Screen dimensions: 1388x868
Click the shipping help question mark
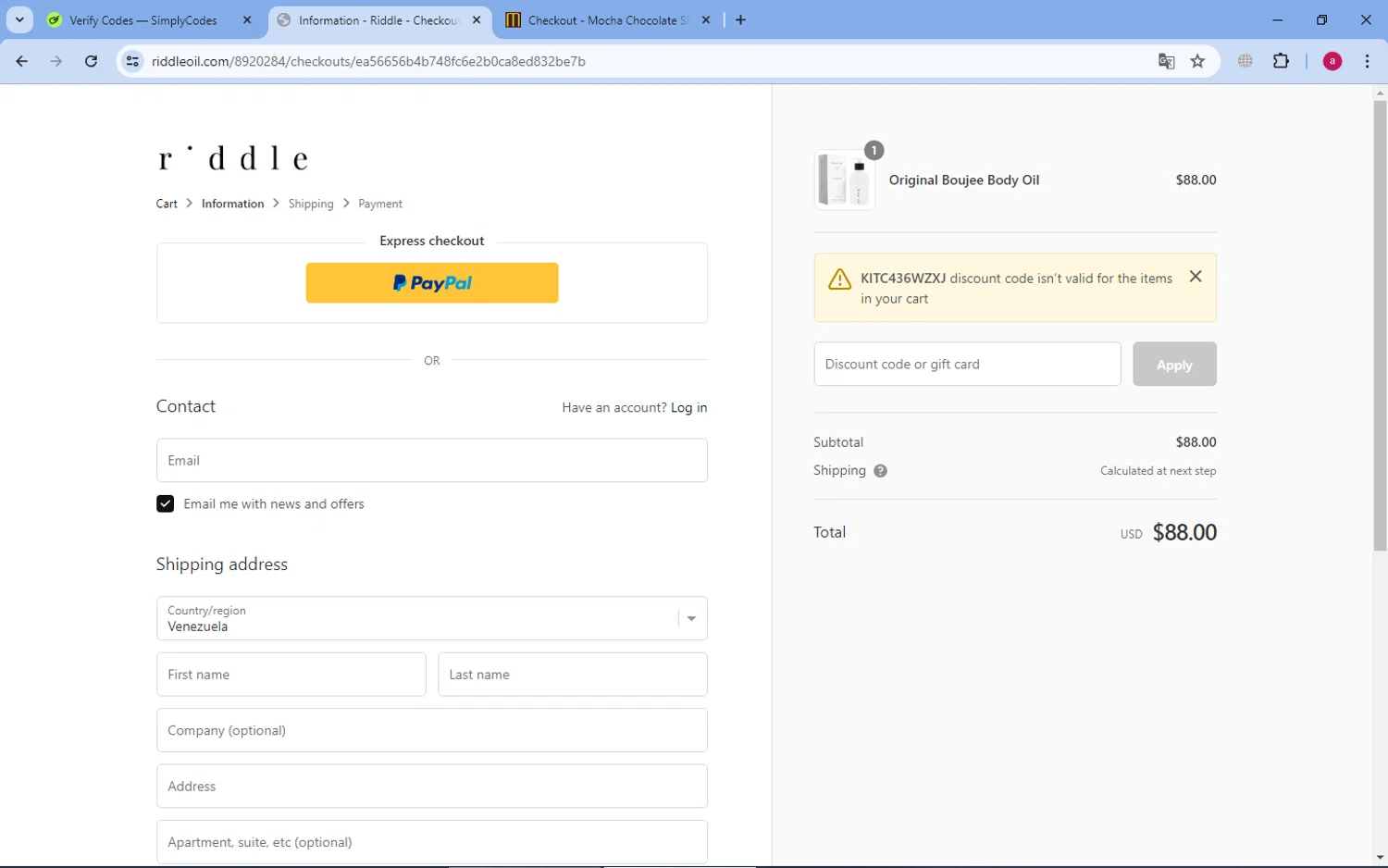880,471
